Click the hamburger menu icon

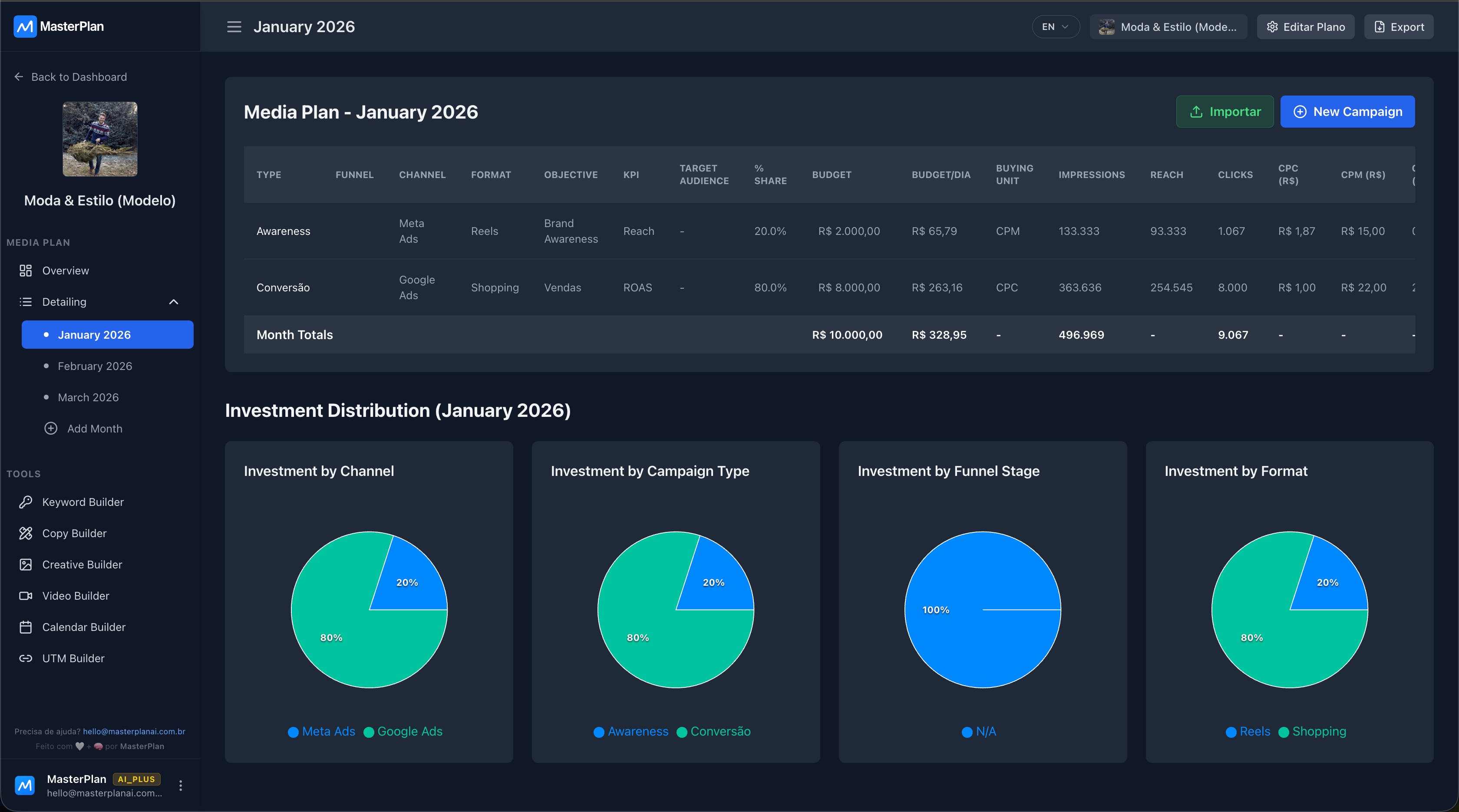pos(234,26)
